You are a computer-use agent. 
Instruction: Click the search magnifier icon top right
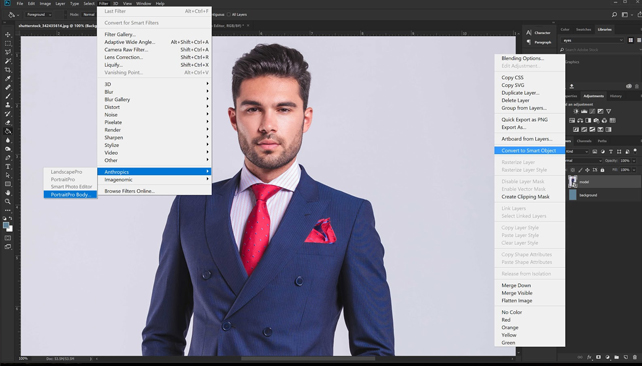[x=614, y=14]
